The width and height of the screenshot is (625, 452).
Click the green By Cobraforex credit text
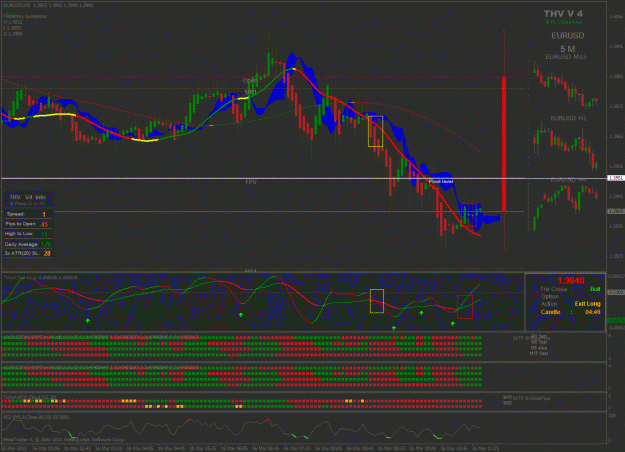pyautogui.click(x=564, y=22)
